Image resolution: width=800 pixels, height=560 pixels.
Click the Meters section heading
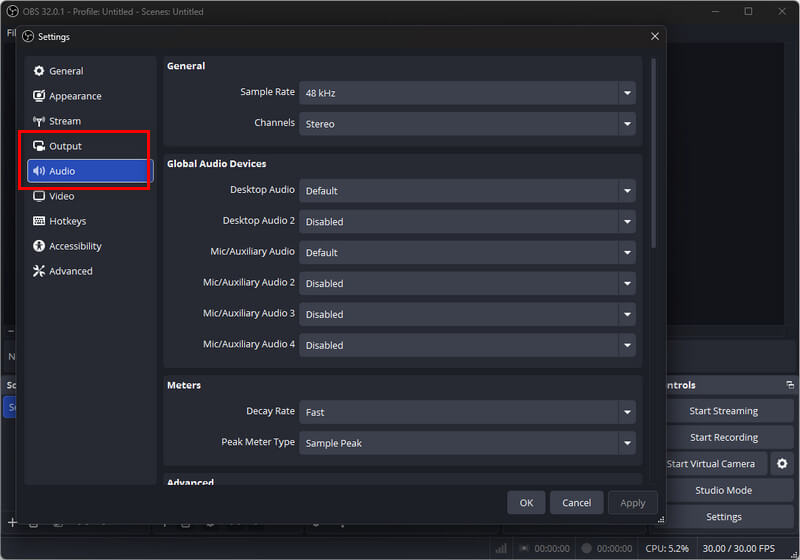[184, 385]
